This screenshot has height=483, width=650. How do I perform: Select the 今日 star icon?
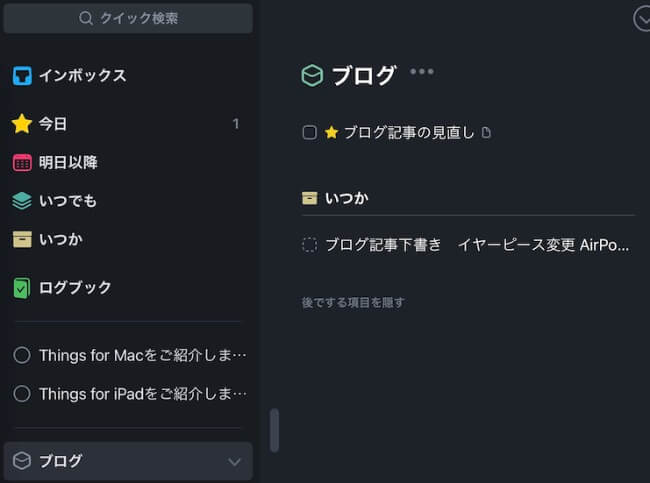click(x=22, y=124)
